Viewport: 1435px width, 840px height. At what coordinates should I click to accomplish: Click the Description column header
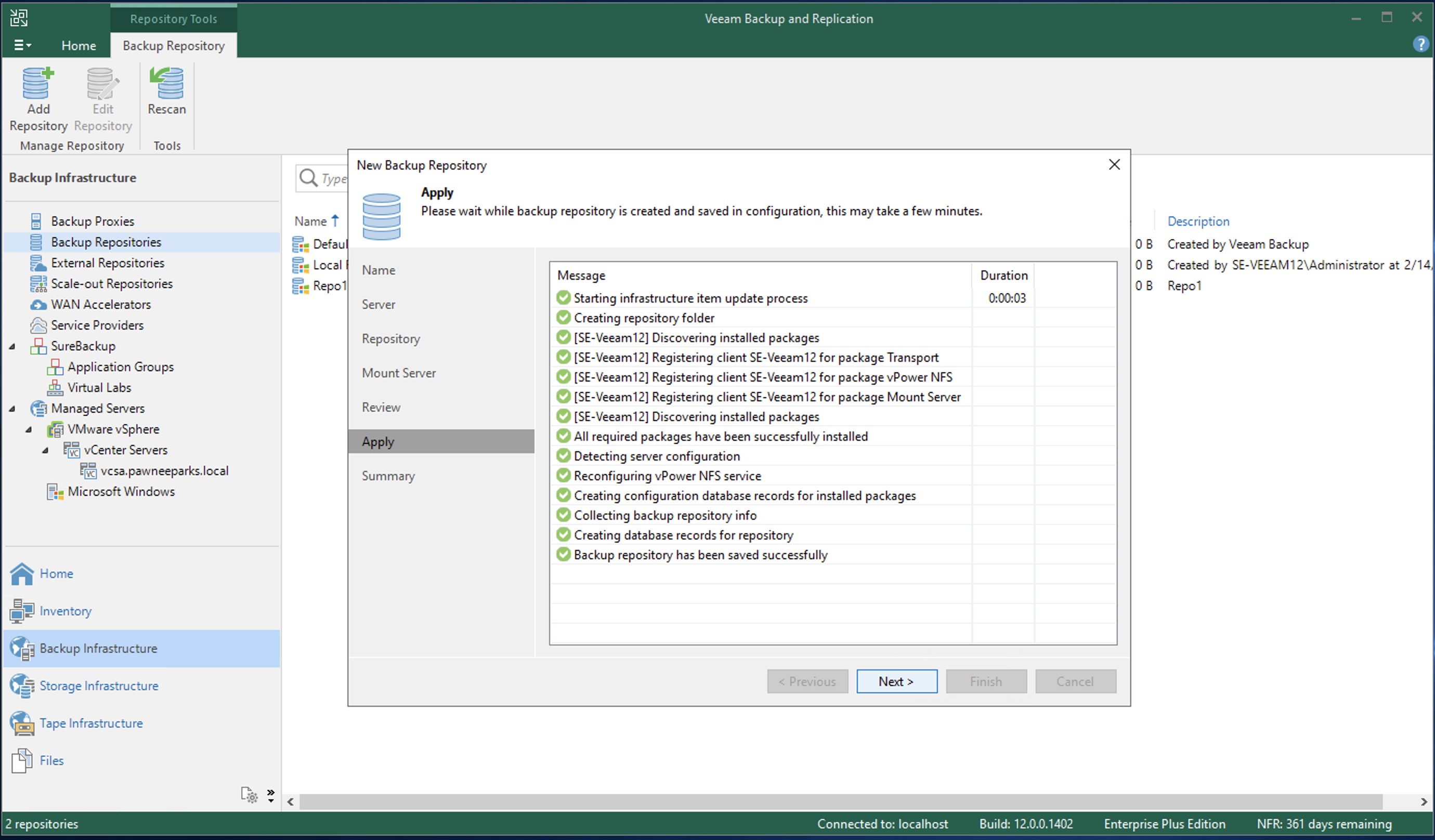click(1198, 221)
